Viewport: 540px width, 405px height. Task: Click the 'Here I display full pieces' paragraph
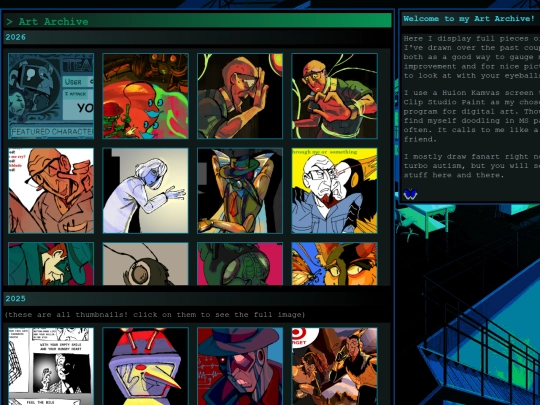click(472, 57)
